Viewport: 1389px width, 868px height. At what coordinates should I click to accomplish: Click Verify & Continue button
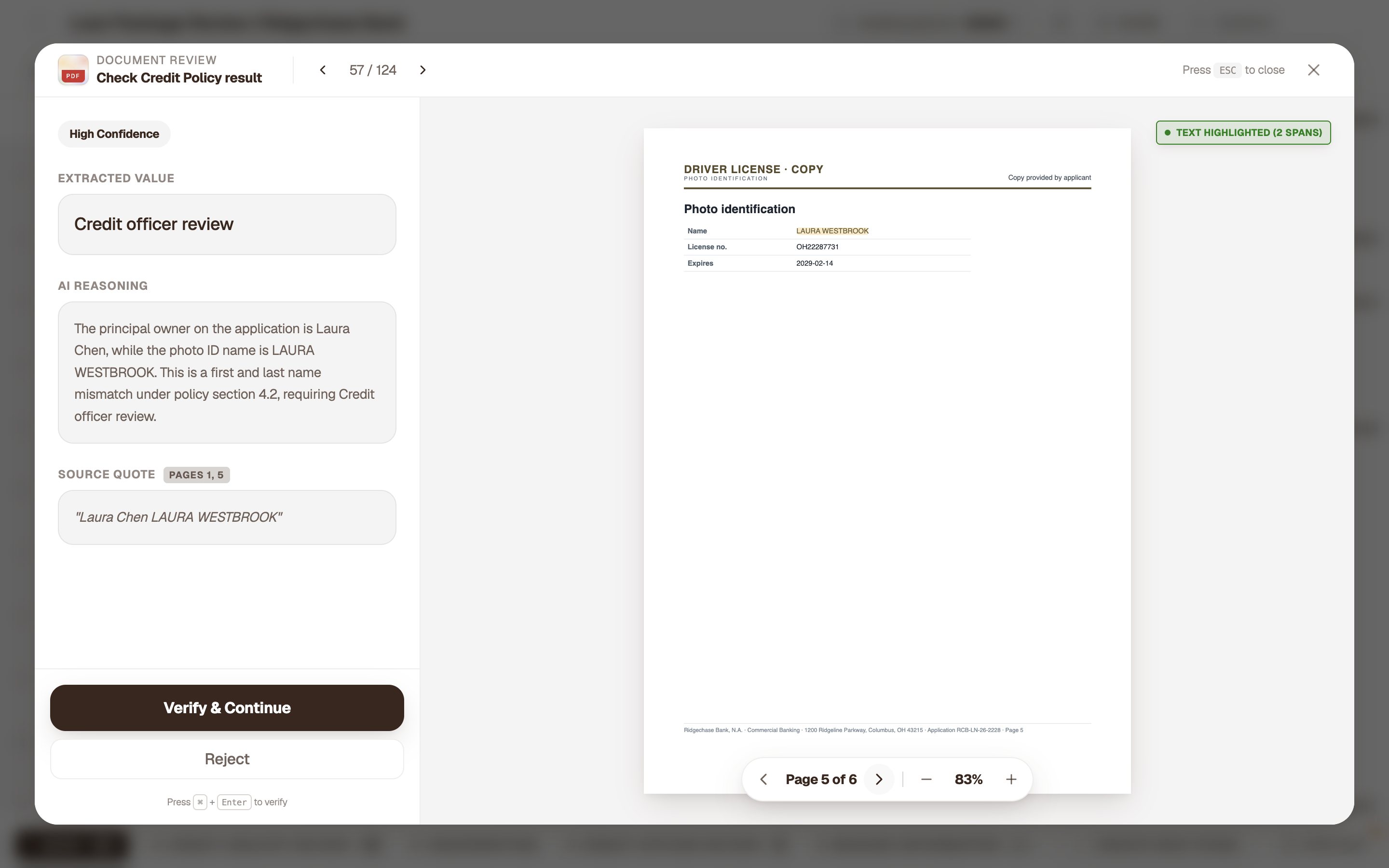click(227, 707)
